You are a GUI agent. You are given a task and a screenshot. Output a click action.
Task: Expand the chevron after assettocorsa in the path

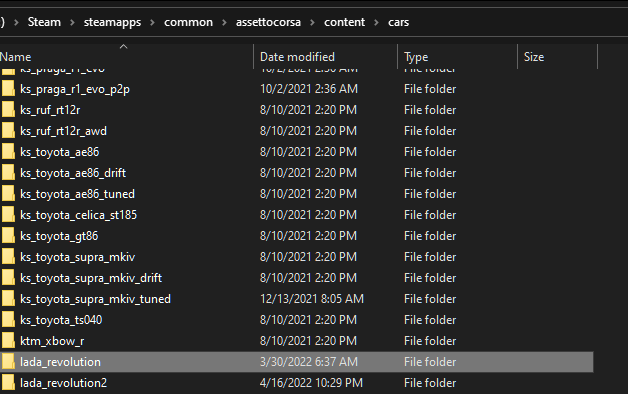(312, 22)
